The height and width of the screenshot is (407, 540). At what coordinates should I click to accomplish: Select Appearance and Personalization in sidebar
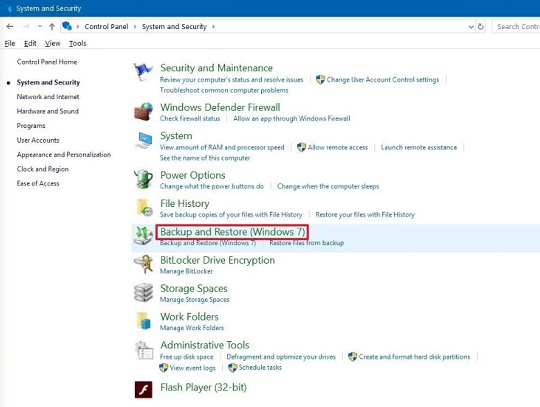[x=64, y=155]
